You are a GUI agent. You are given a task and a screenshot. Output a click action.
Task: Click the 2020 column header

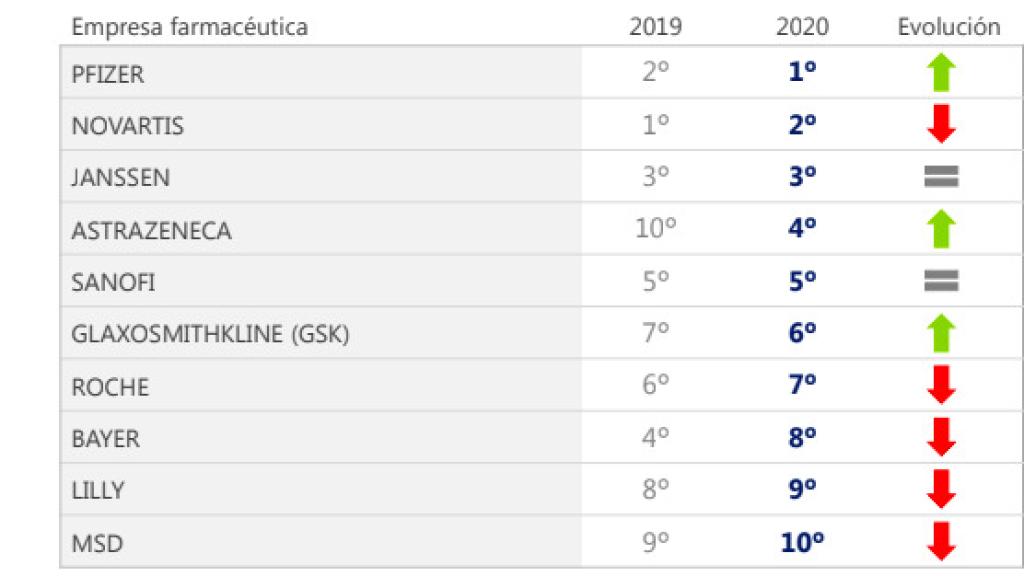click(802, 27)
